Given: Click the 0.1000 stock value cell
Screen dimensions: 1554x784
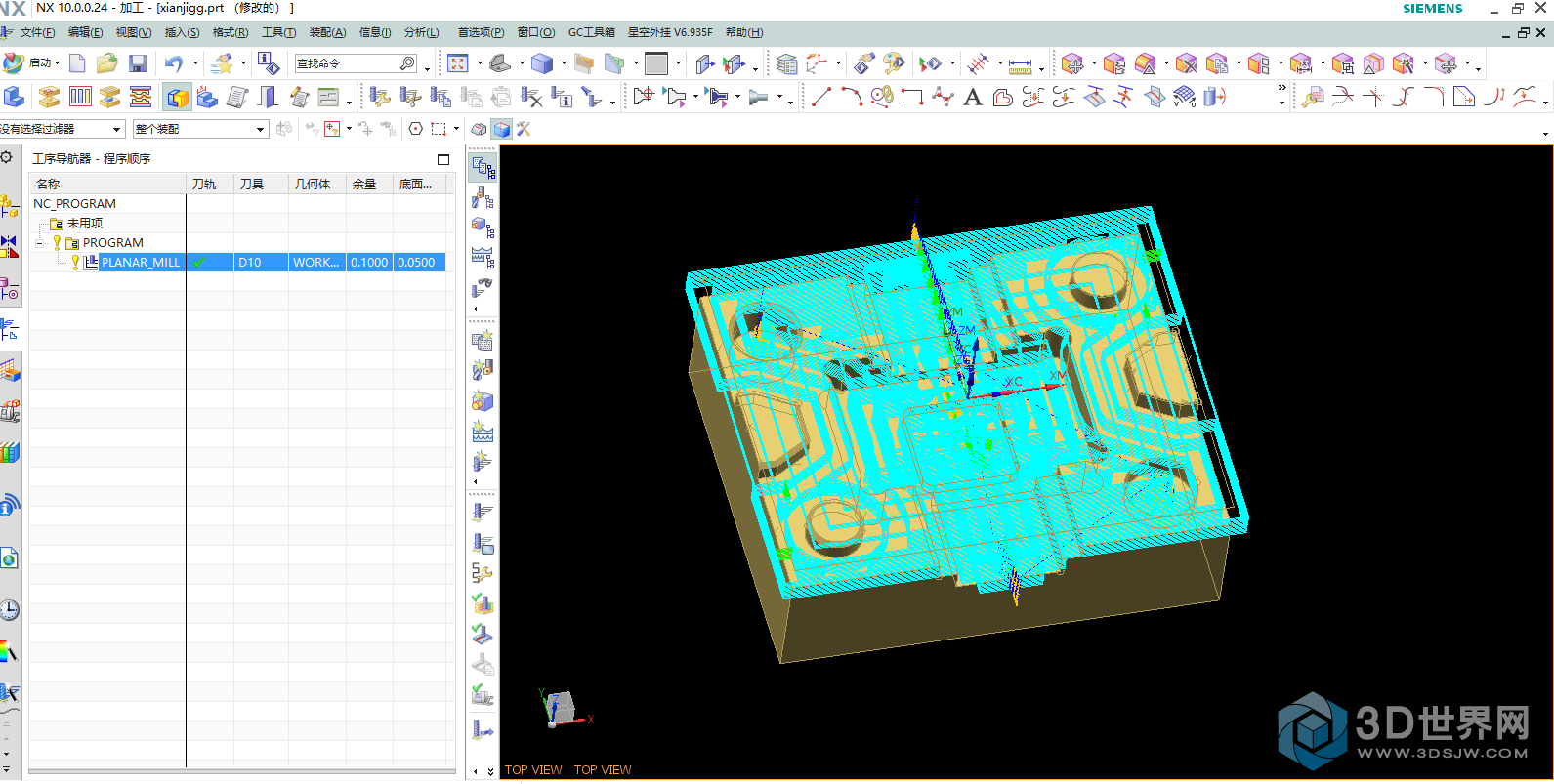Looking at the screenshot, I should click(370, 262).
